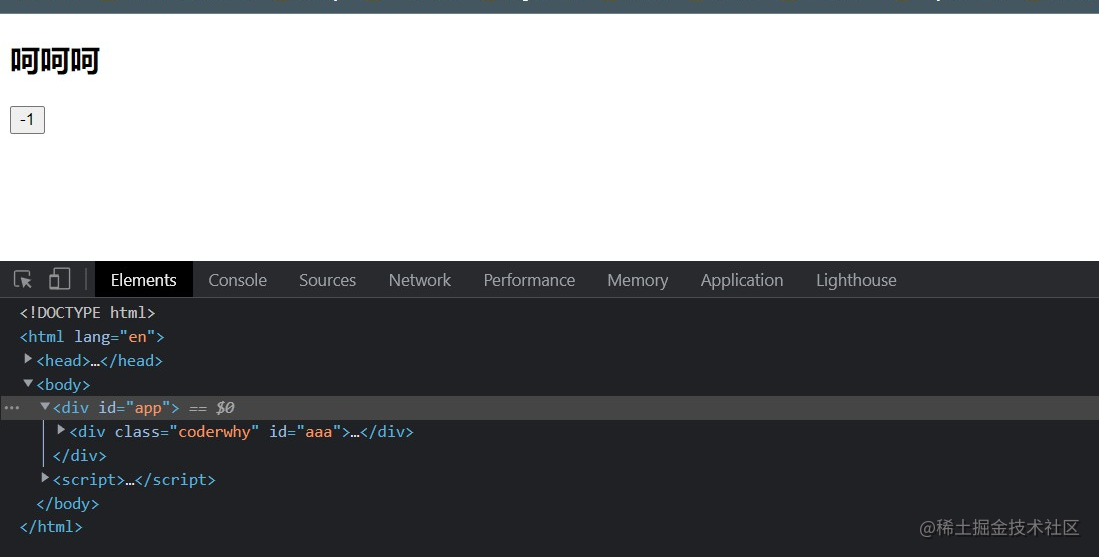Screen dimensions: 1099x557
Task: Open the Console tab
Action: coord(238,280)
